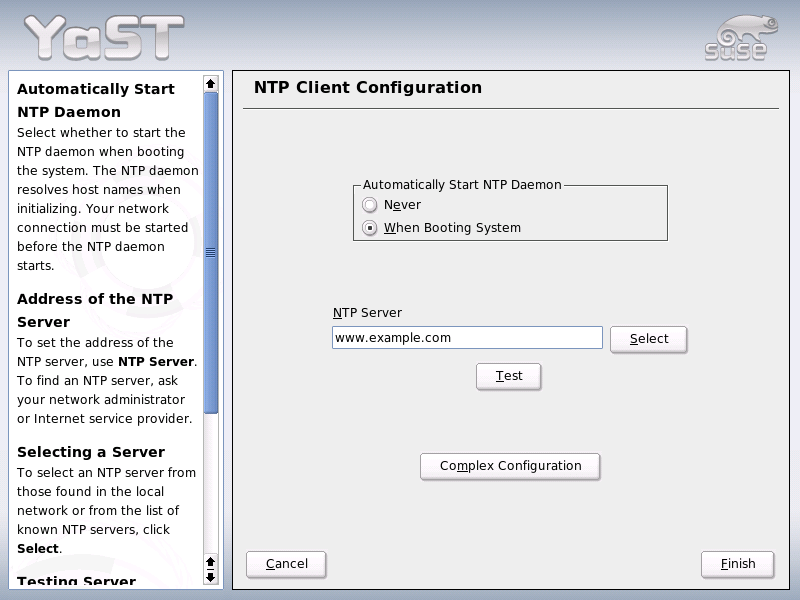This screenshot has width=800, height=600.
Task: Click the 'NTP Server' field label
Action: [x=367, y=313]
